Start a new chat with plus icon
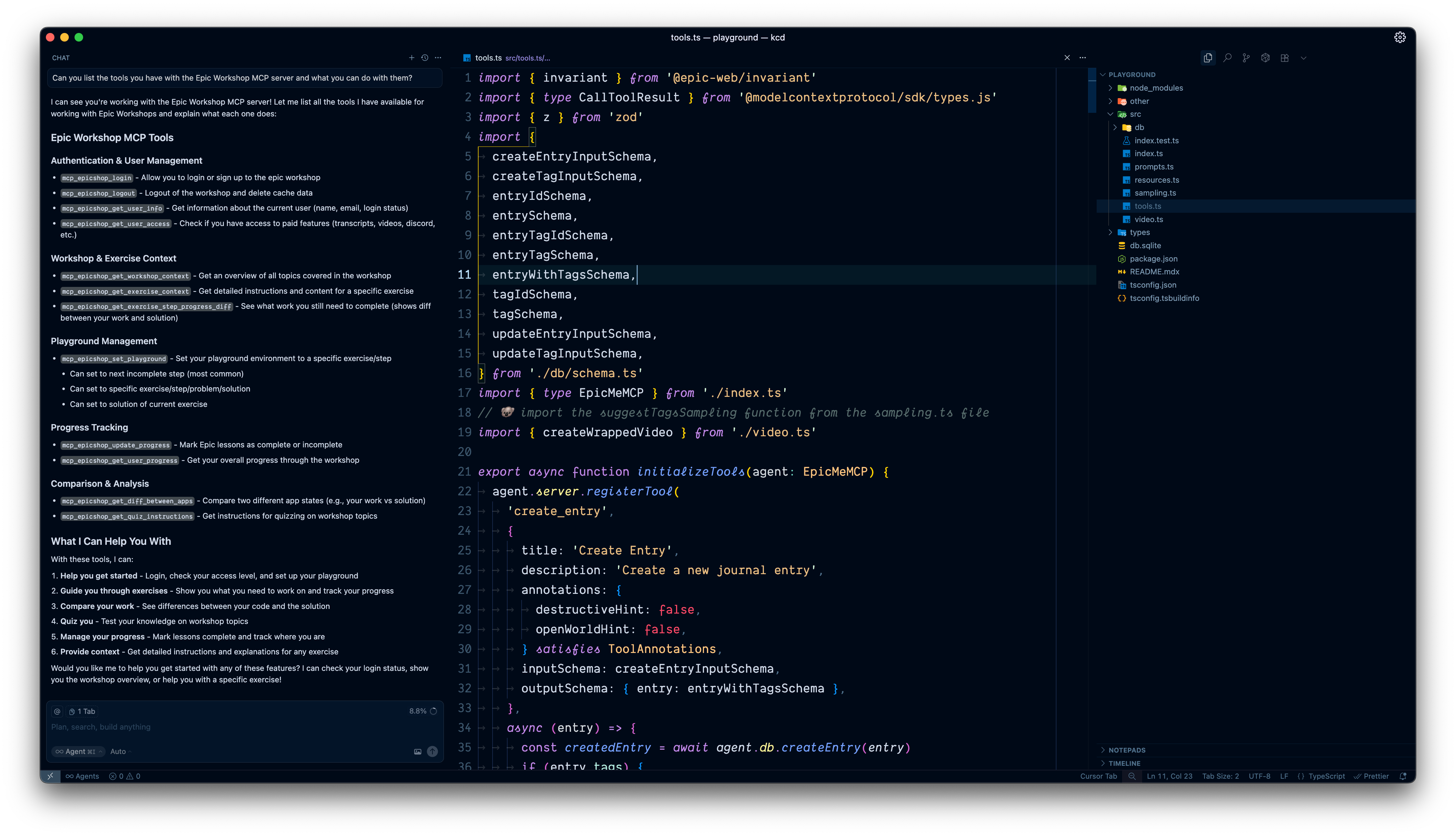The width and height of the screenshot is (1456, 836). click(412, 58)
